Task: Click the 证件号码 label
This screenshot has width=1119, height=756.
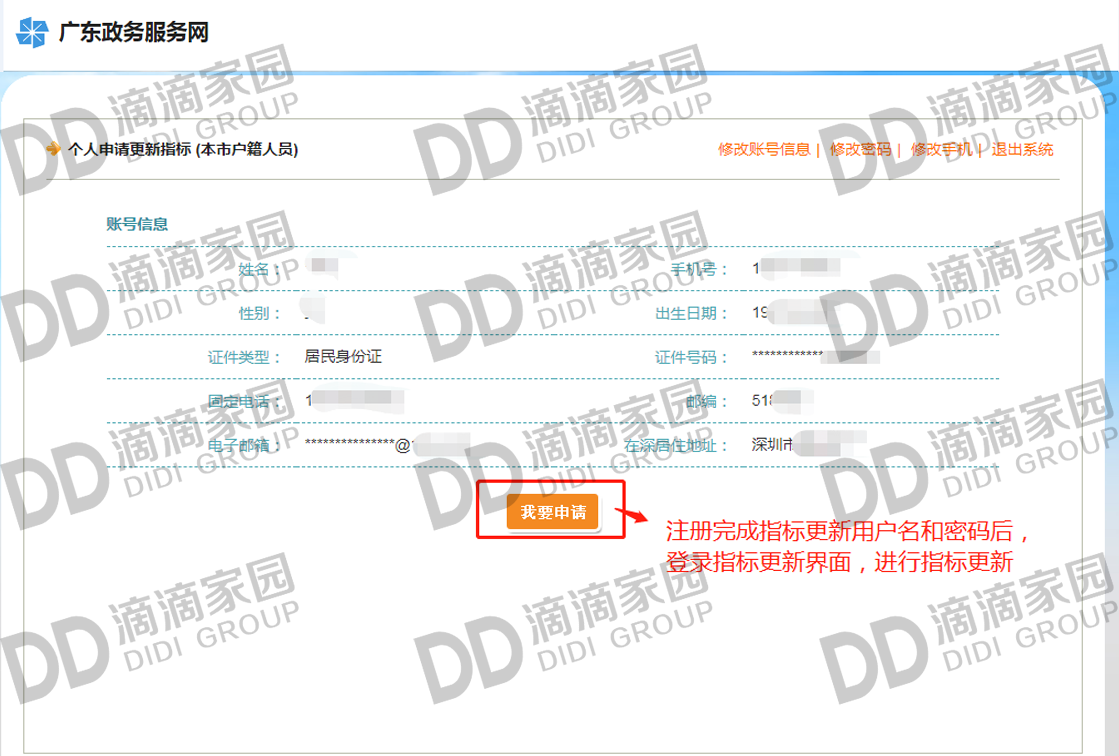Action: point(690,357)
